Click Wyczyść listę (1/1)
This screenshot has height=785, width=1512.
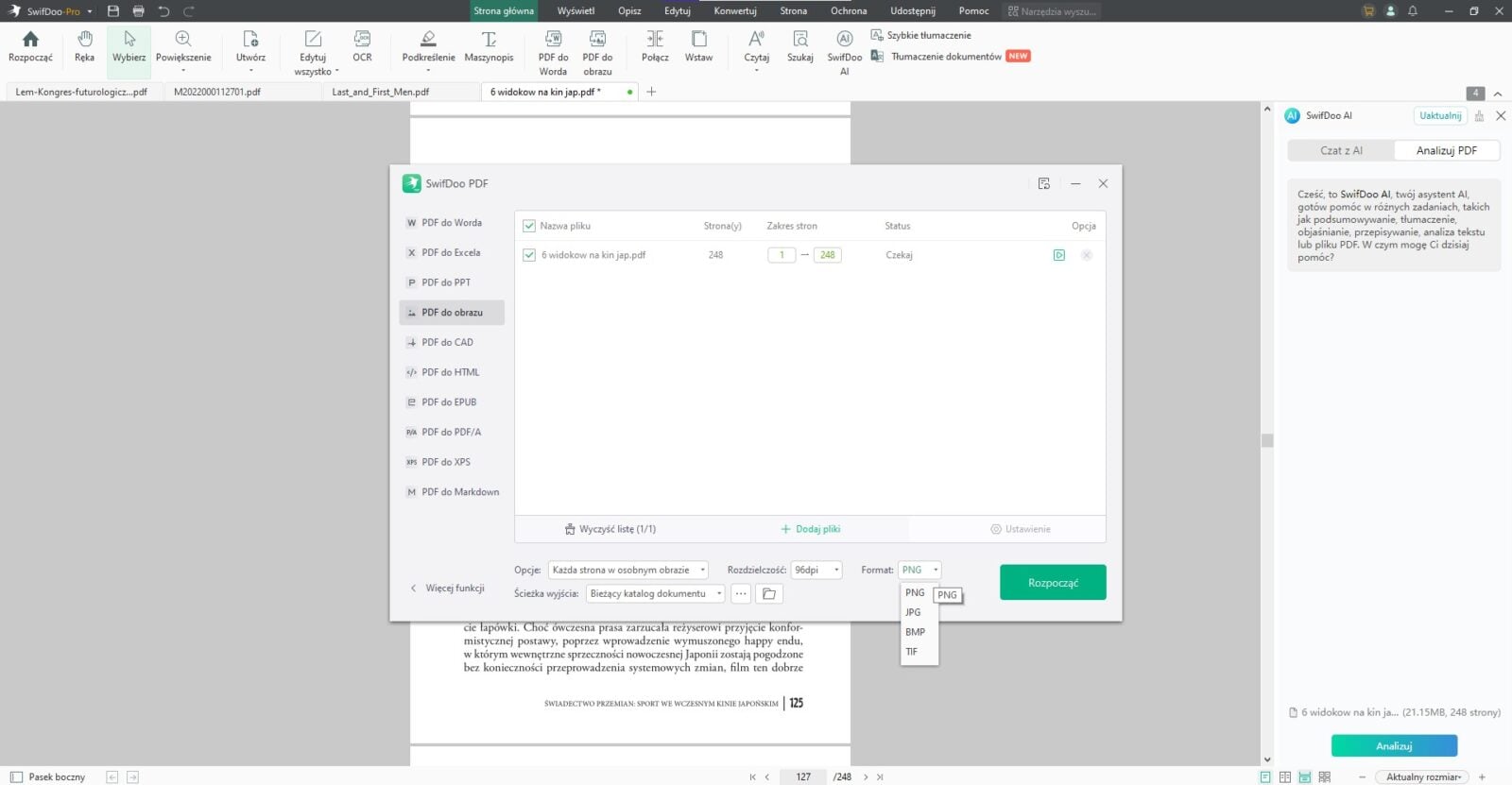coord(610,529)
